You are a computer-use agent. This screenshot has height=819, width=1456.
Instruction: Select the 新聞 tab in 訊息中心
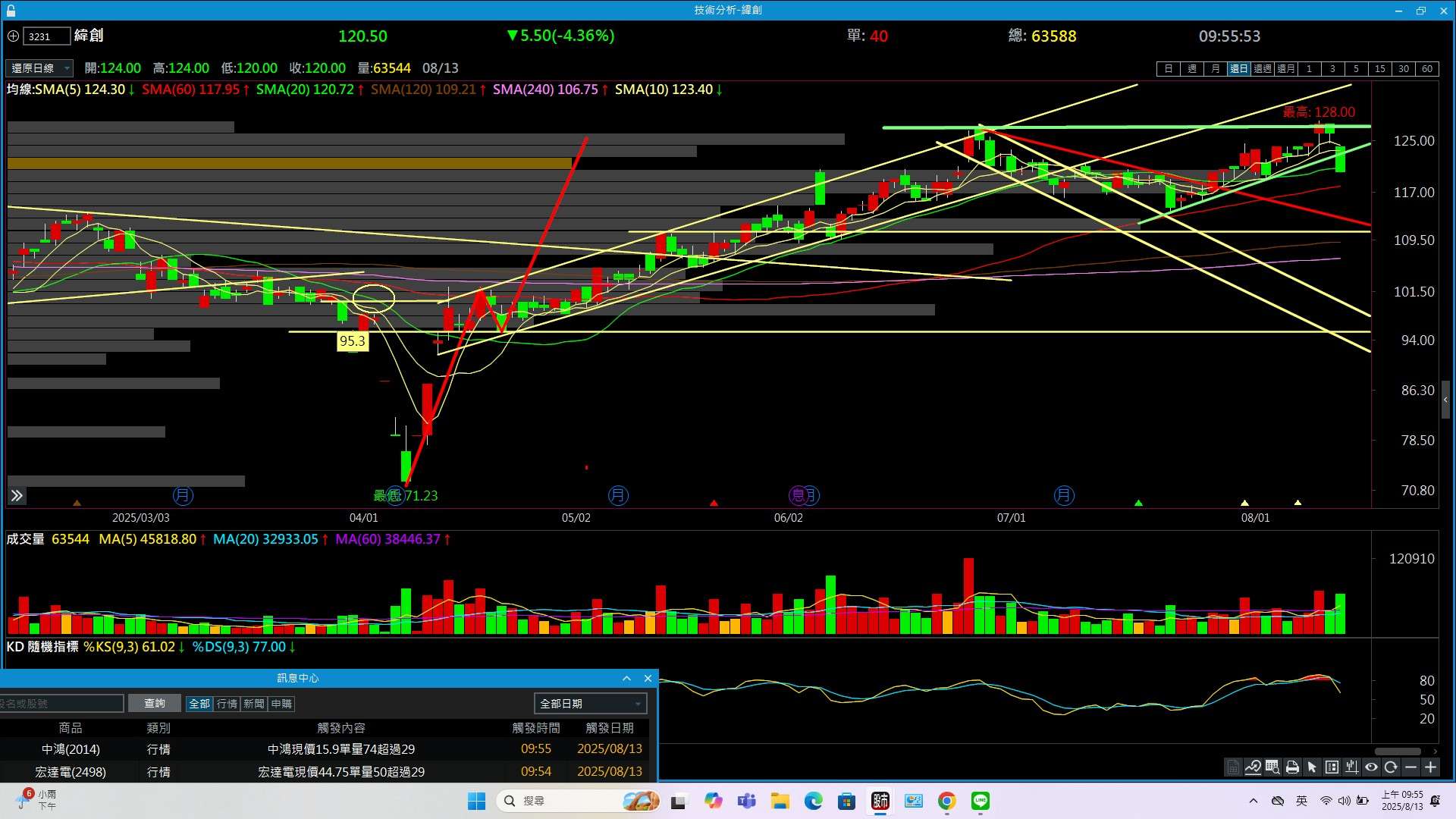[253, 704]
